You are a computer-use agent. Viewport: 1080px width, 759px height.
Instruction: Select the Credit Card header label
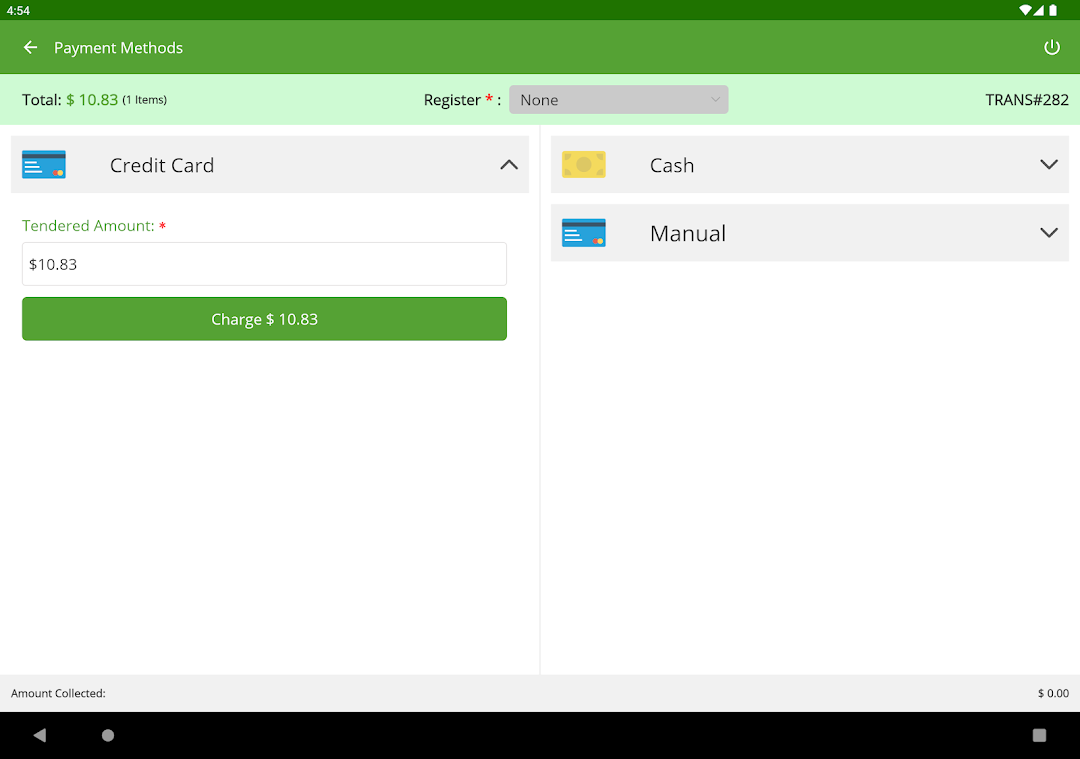(x=162, y=166)
